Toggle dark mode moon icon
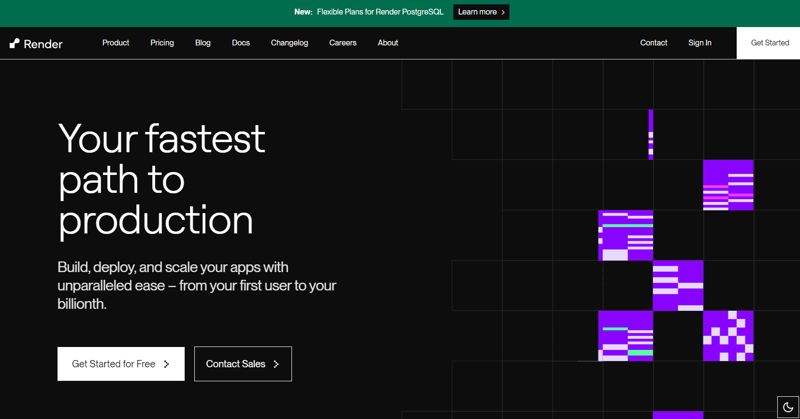 click(x=788, y=407)
